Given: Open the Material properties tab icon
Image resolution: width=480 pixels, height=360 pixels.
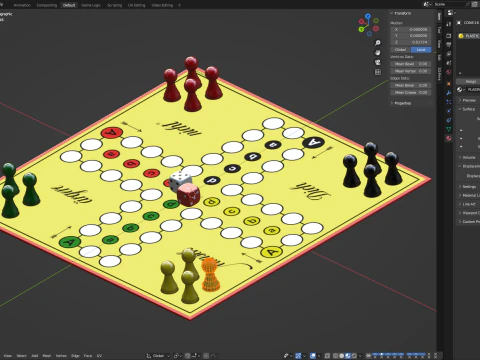Looking at the screenshot, I should click(449, 138).
